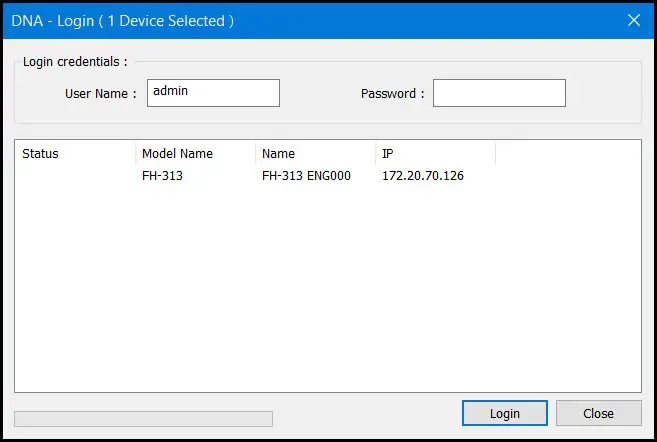Click the progress bar at the bottom left
Image resolution: width=657 pixels, height=442 pixels.
point(143,418)
